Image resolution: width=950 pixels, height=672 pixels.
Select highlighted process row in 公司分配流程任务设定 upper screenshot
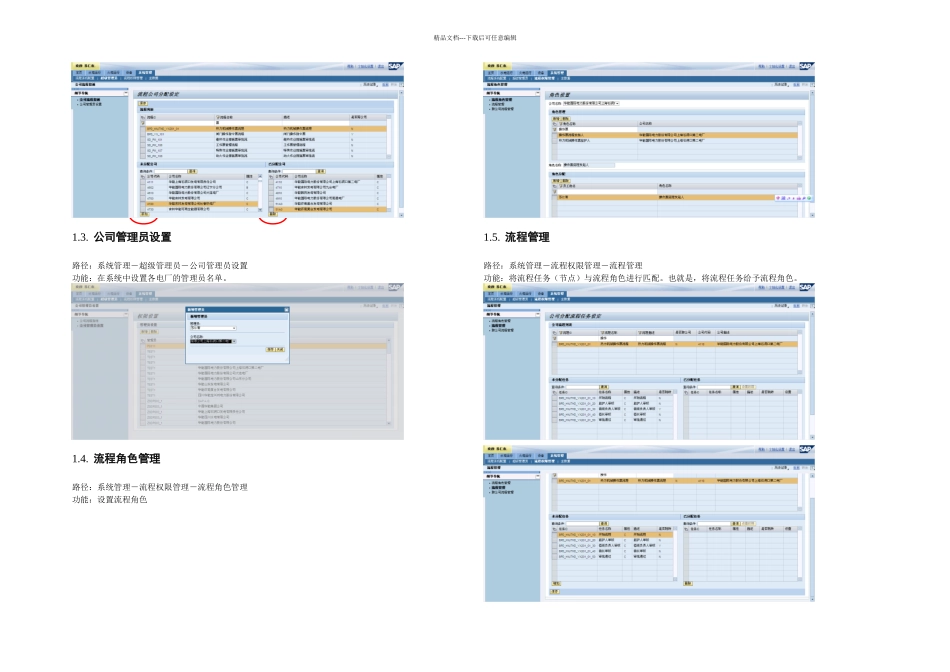coord(677,344)
